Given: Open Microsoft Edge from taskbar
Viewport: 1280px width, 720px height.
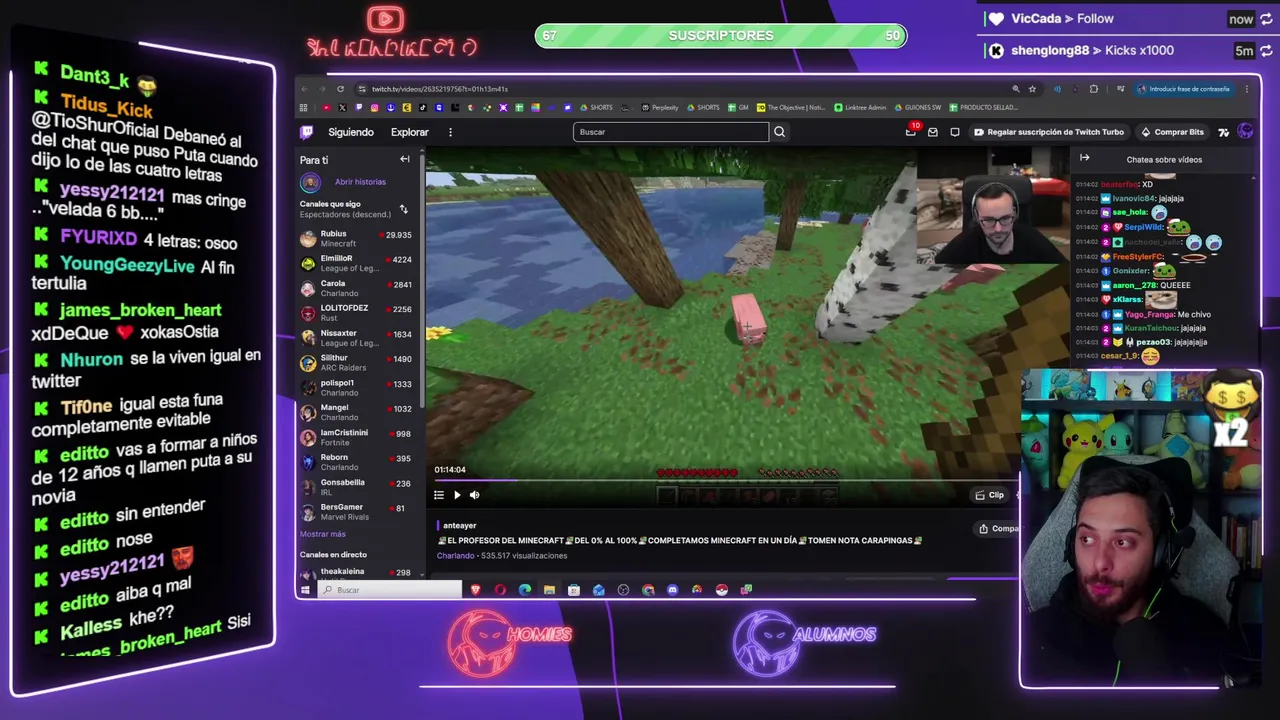Looking at the screenshot, I should (525, 590).
